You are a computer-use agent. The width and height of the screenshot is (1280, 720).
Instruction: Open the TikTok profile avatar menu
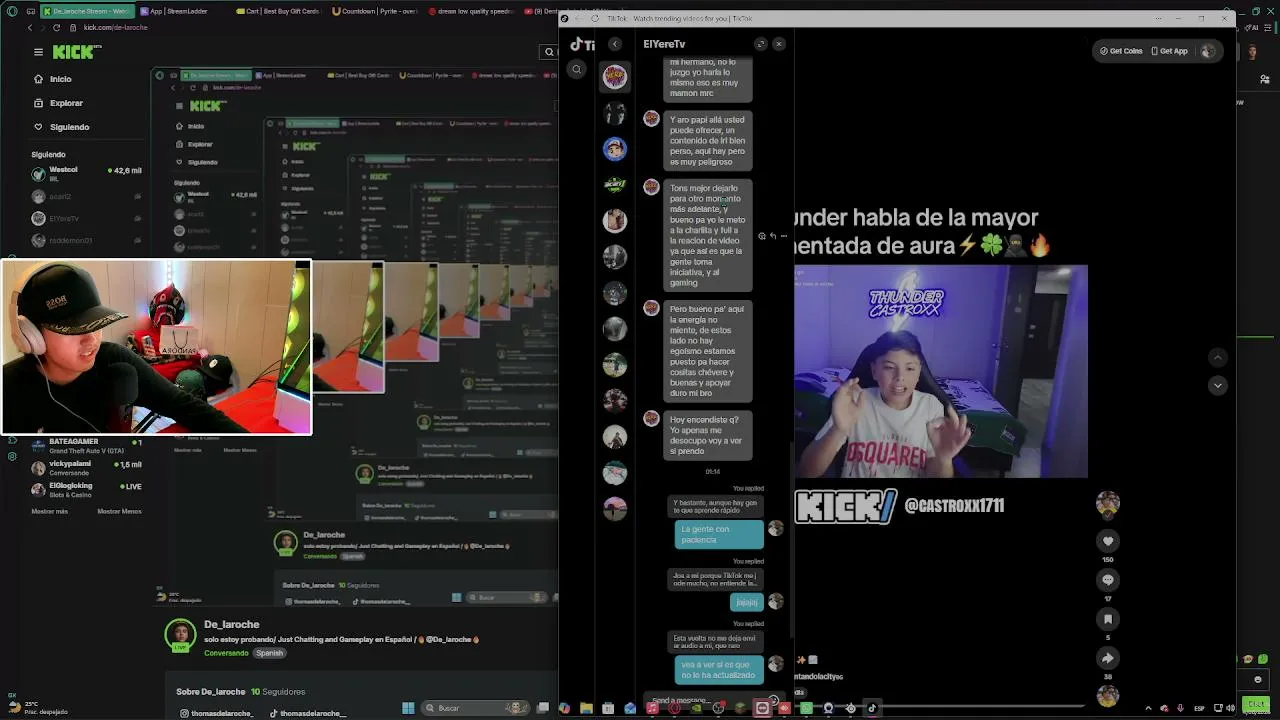(1208, 51)
